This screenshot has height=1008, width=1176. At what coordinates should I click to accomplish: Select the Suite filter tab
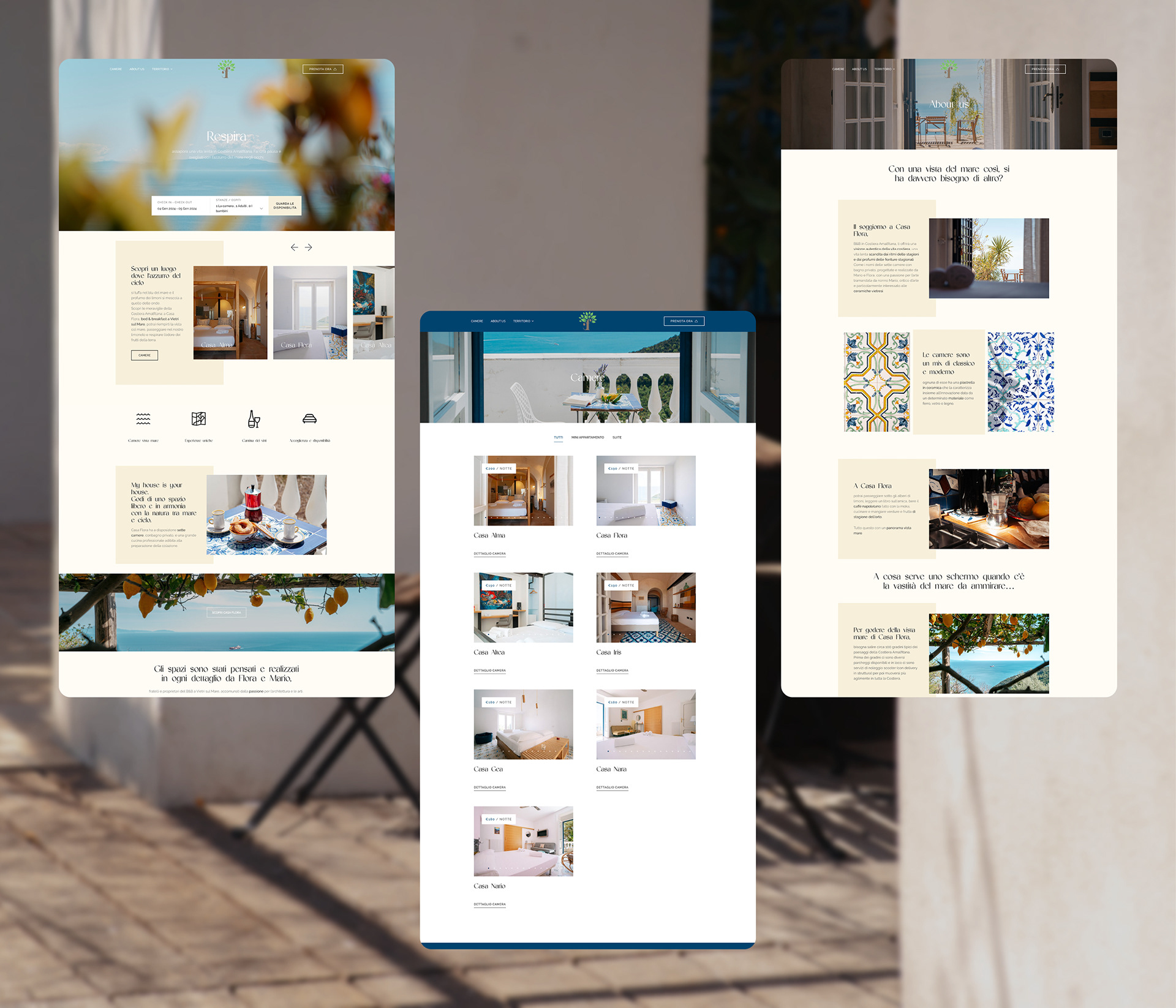(617, 437)
